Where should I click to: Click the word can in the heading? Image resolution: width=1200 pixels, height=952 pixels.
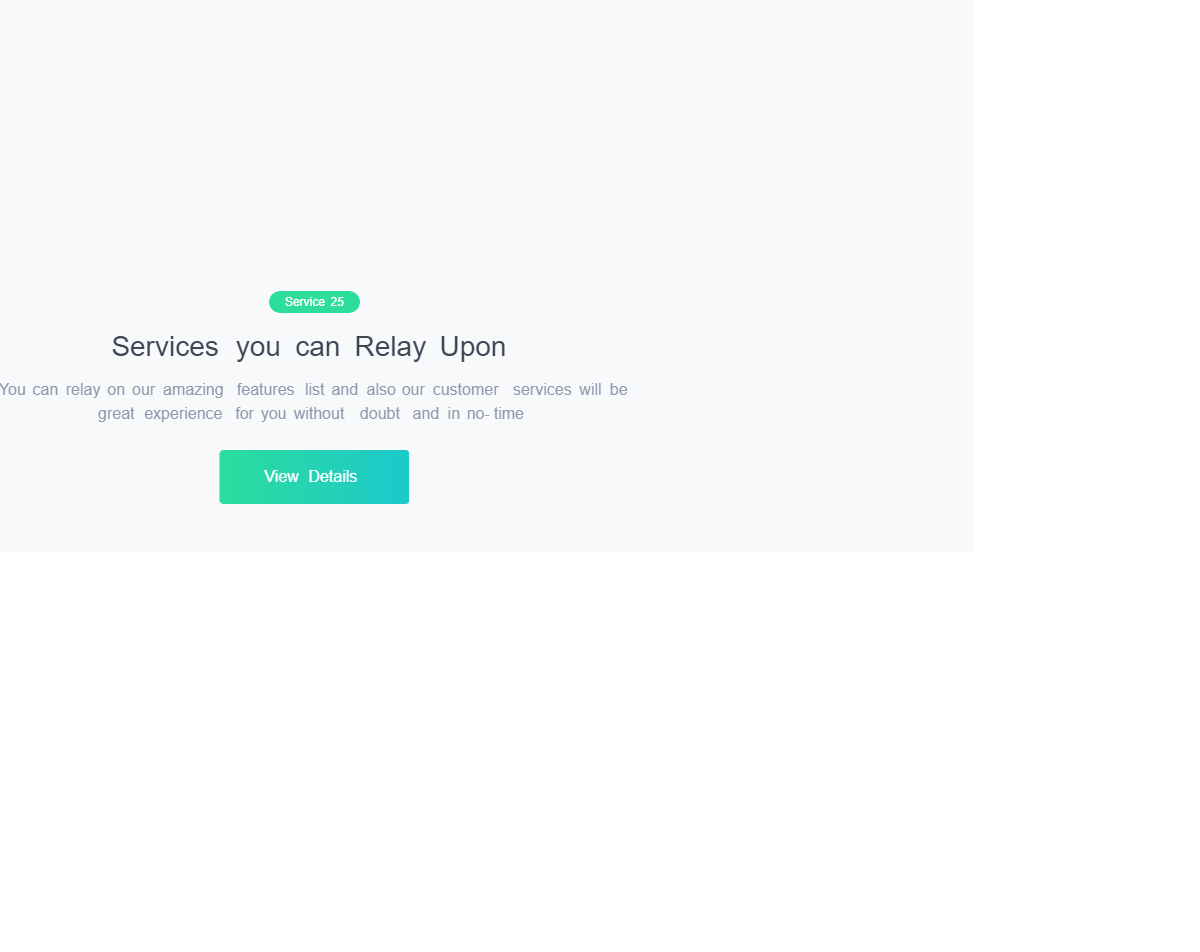[x=318, y=347]
